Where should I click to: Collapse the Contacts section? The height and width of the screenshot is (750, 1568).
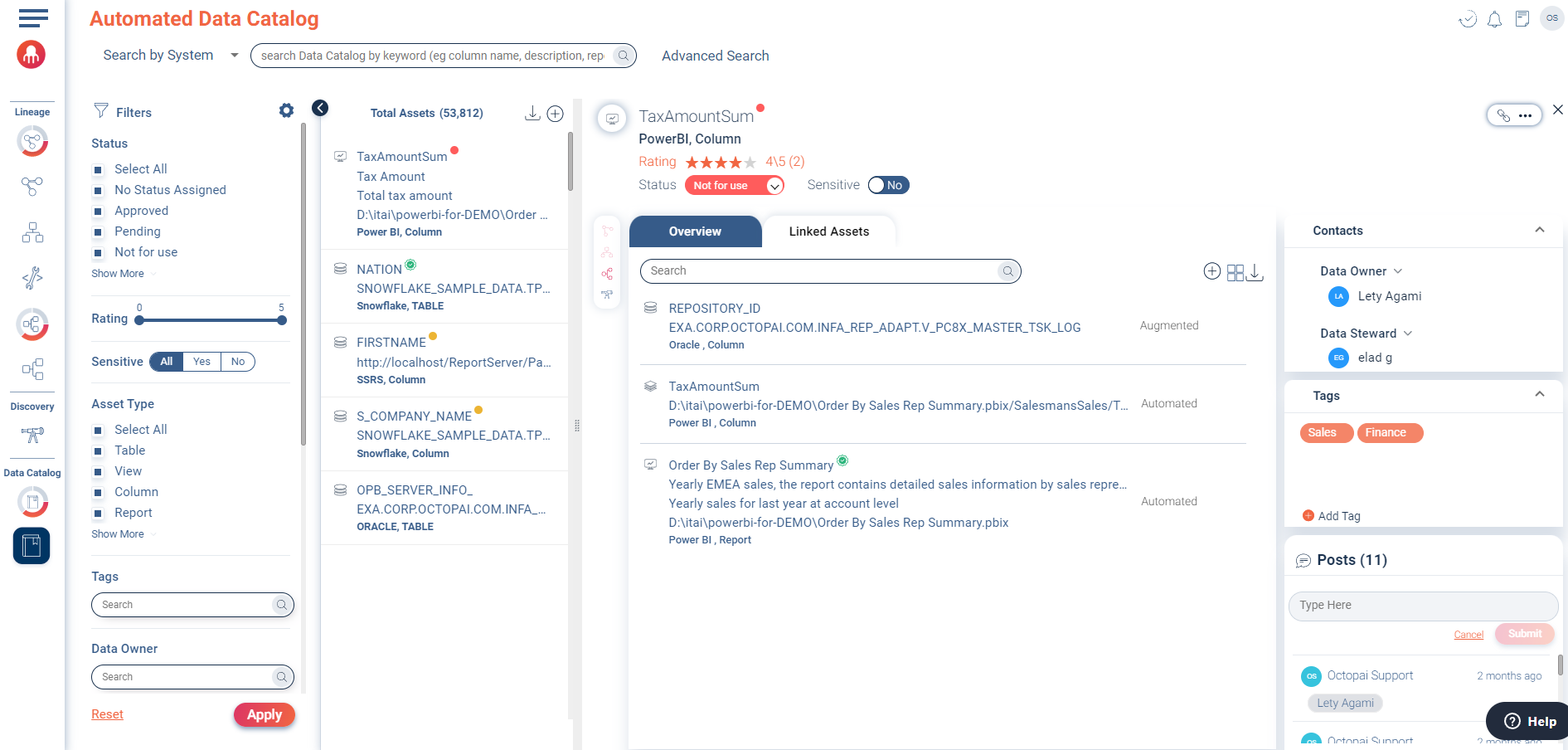pyautogui.click(x=1539, y=231)
